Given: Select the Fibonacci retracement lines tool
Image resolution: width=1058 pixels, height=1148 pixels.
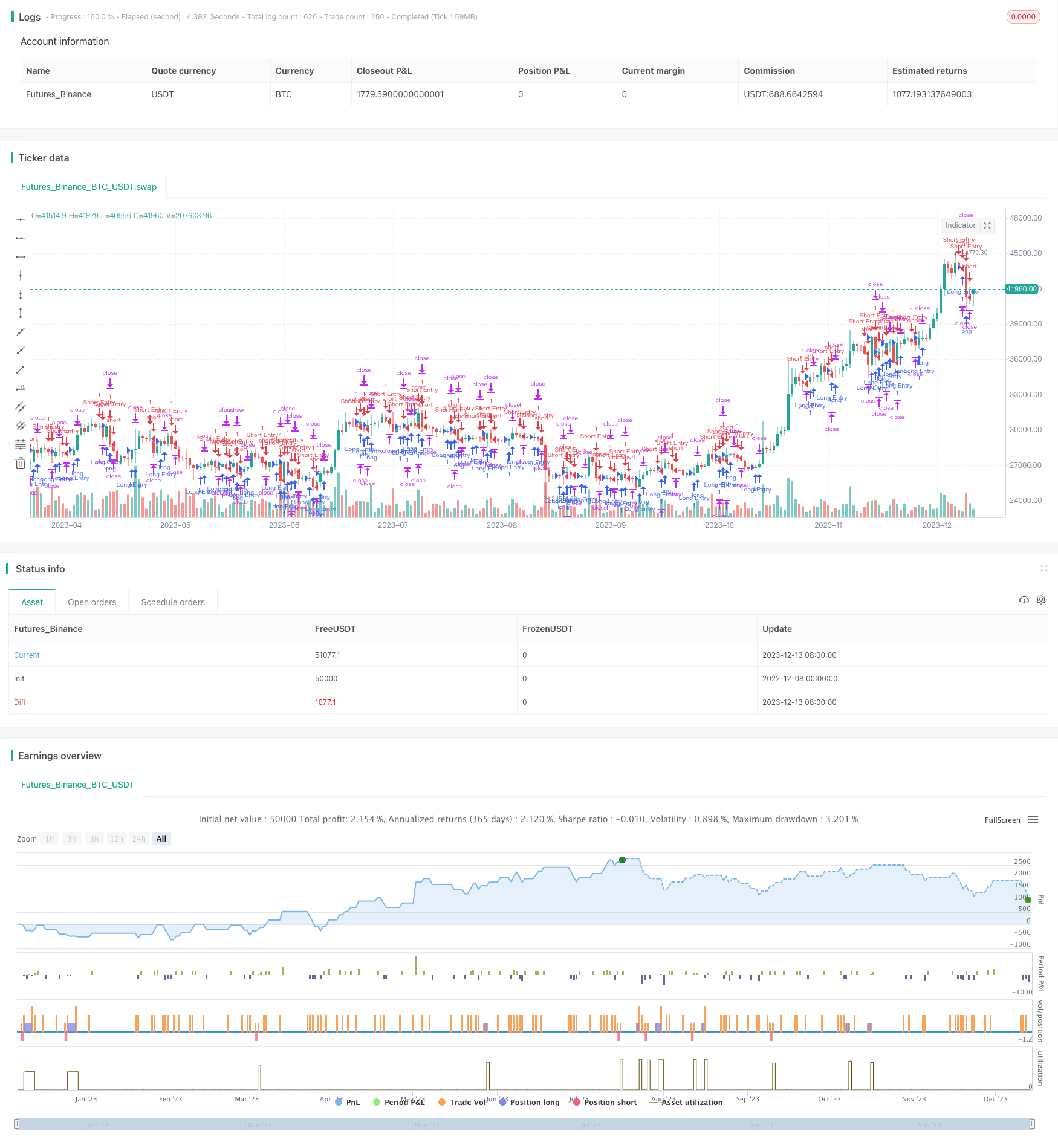Looking at the screenshot, I should 21,444.
